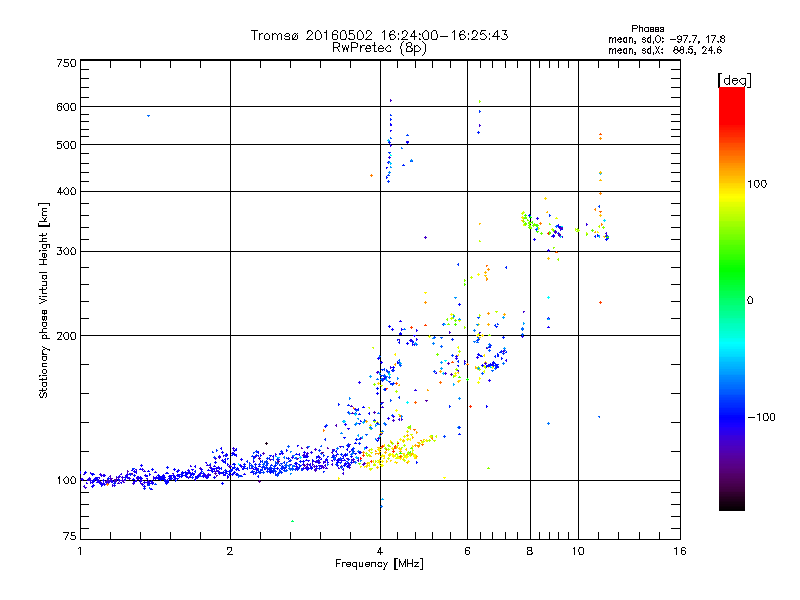Screen dimensions: 800x600
Task: Click the y-axis tick label '200'
Action: coord(66,336)
